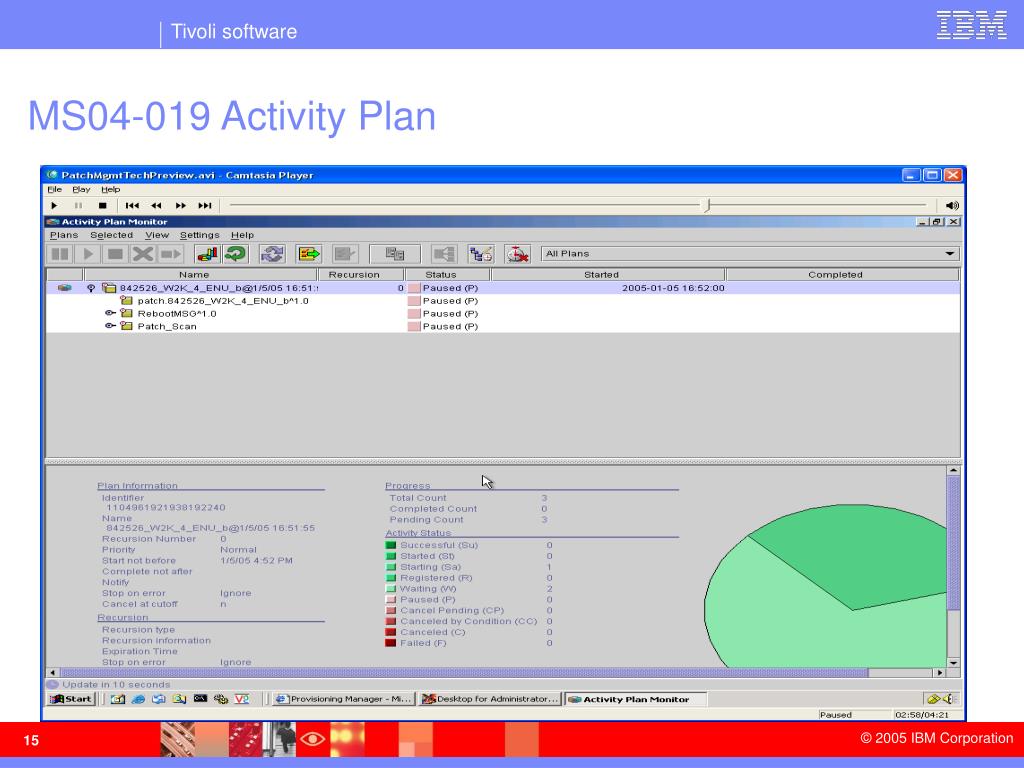Click the blue two-arrow refresh toolbar icon

tap(272, 254)
